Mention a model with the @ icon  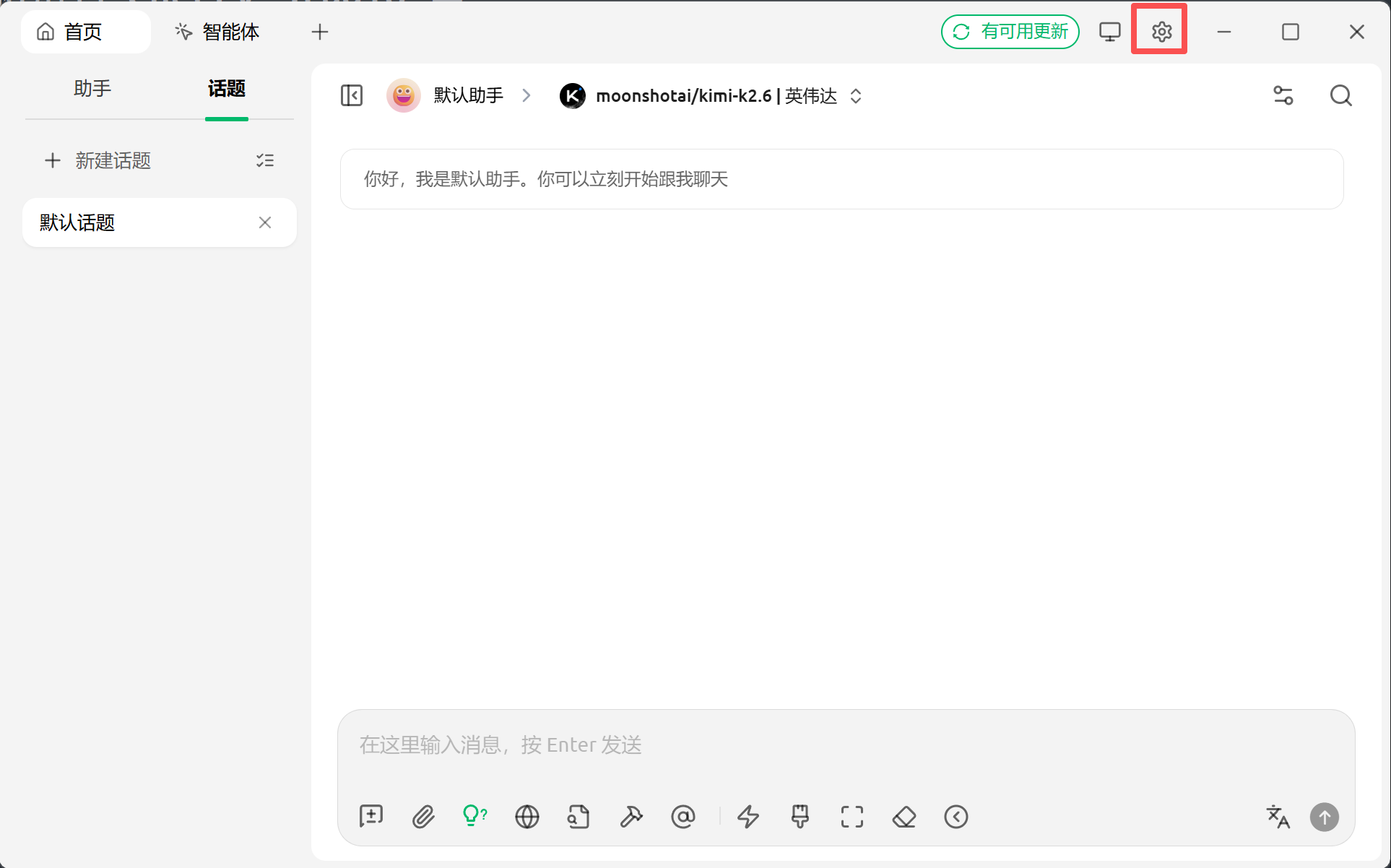pyautogui.click(x=683, y=817)
